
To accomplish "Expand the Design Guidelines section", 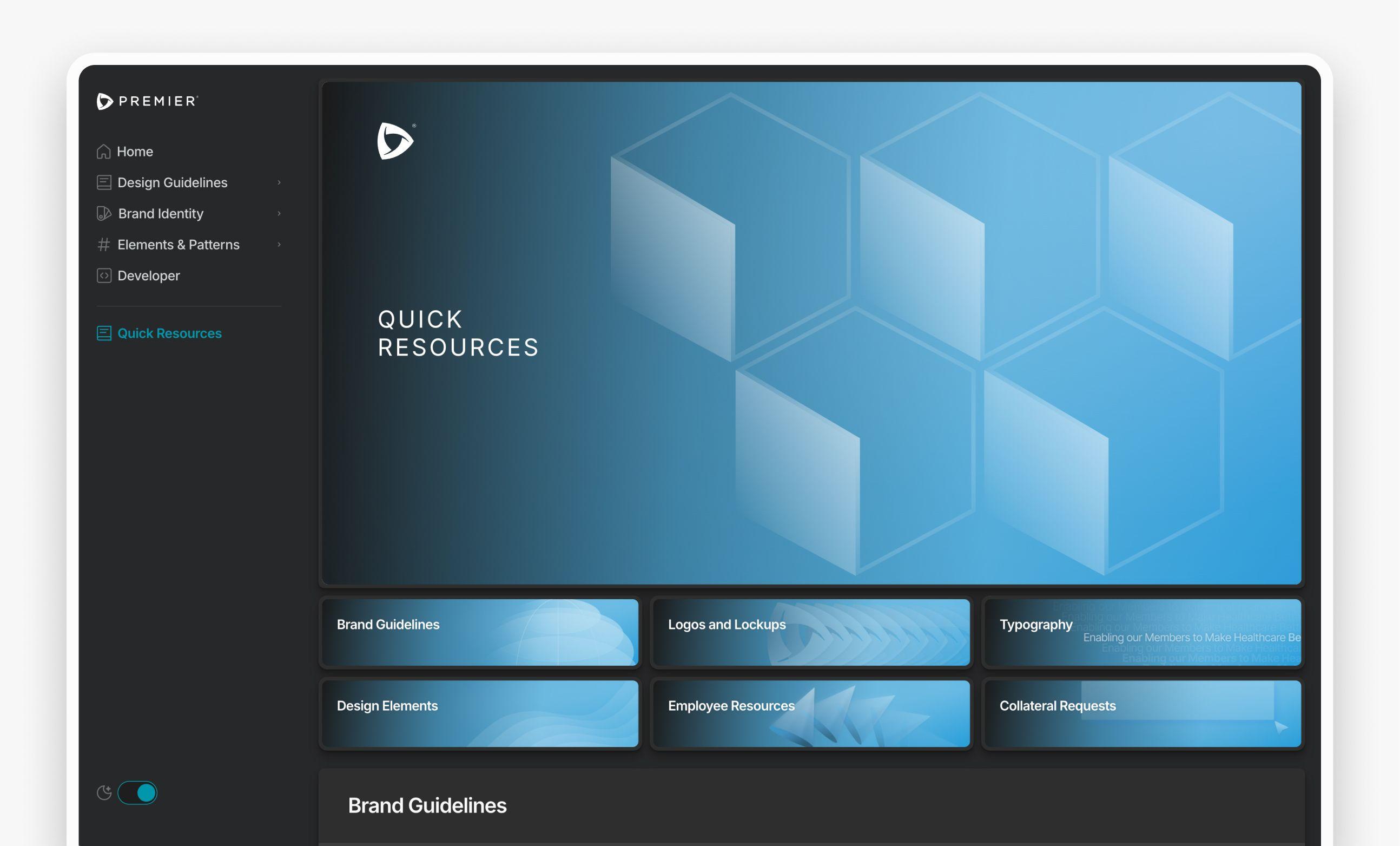I will coord(279,182).
